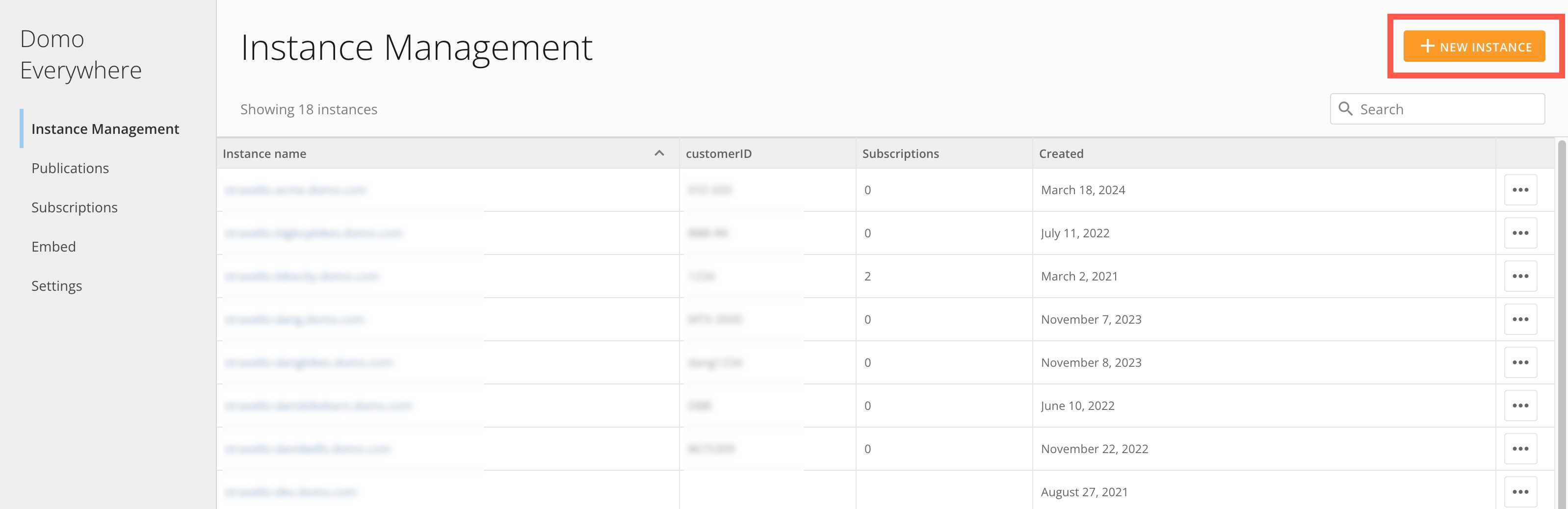
Task: Open instance link created November 8, 2023
Action: [x=309, y=362]
